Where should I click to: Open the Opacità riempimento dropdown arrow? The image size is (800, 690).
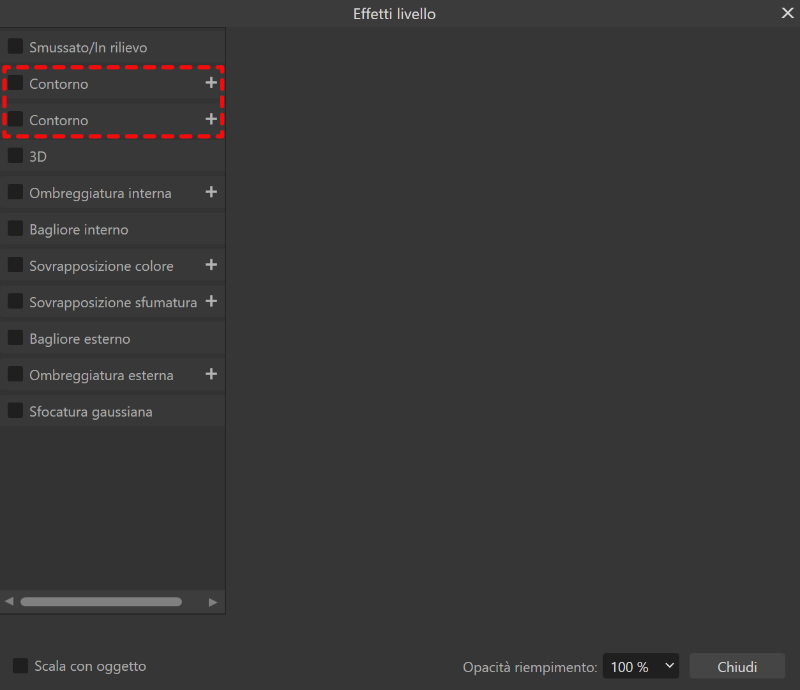tap(669, 666)
